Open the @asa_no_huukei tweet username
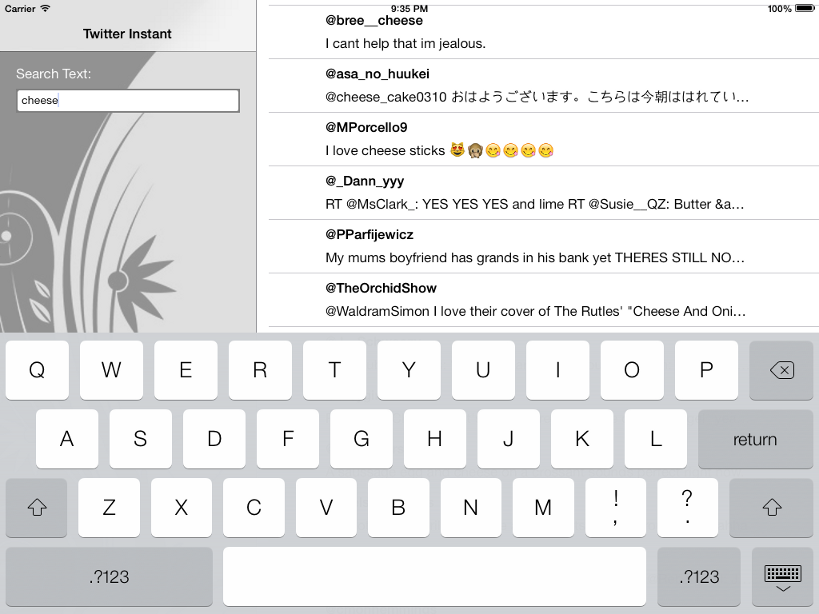 (377, 74)
